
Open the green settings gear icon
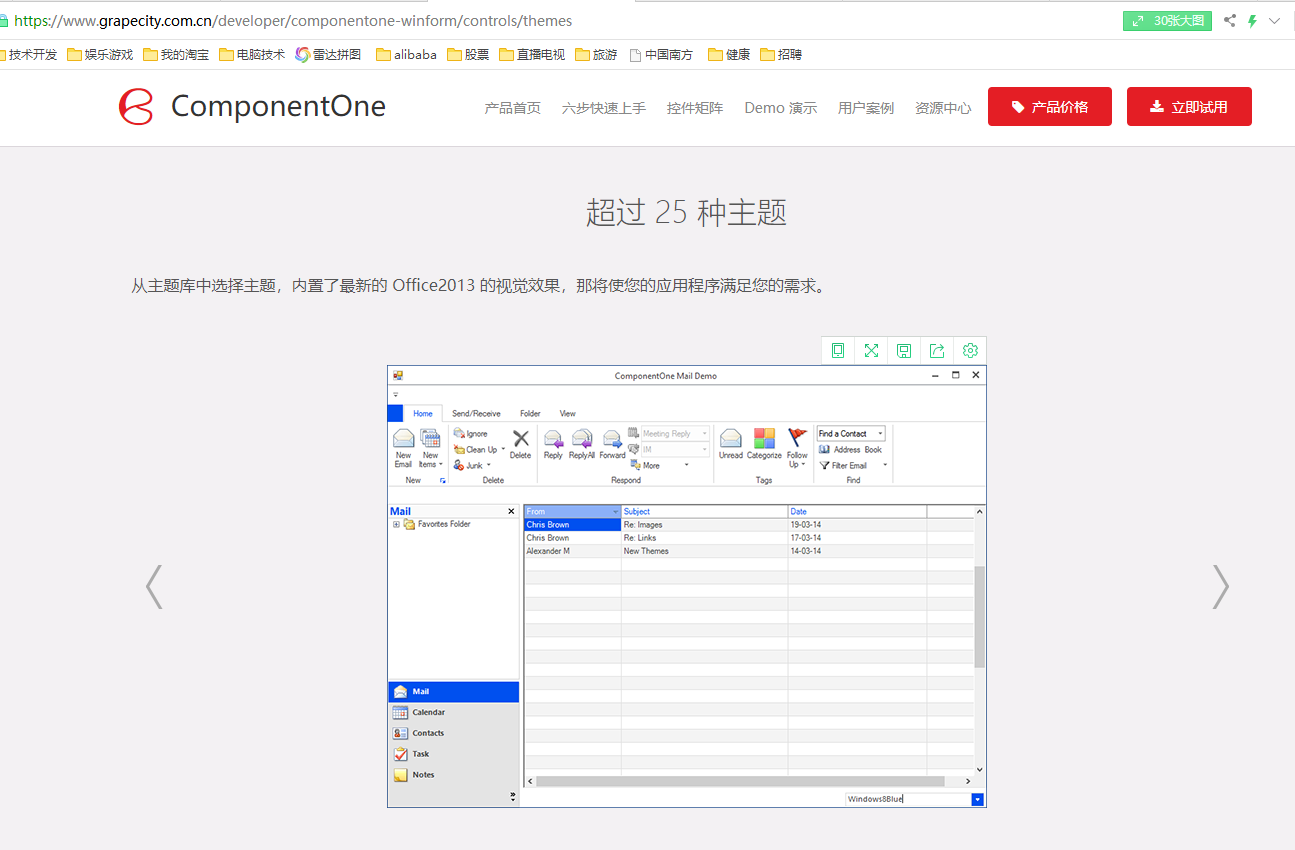coord(970,350)
